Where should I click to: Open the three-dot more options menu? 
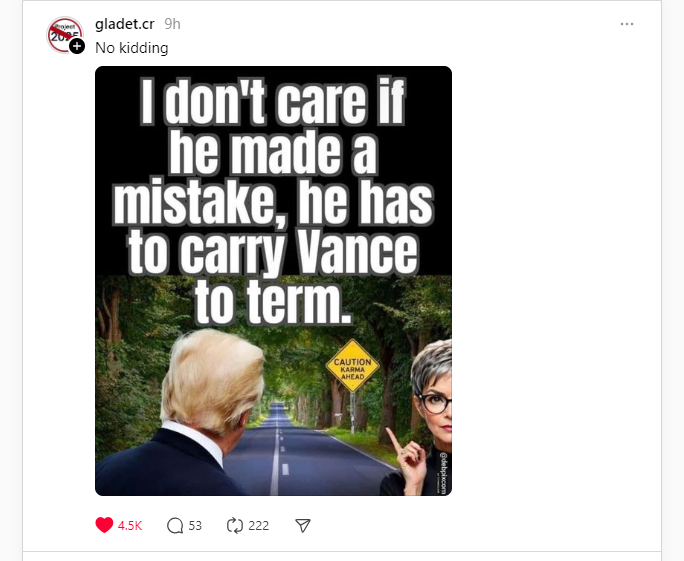(x=627, y=24)
